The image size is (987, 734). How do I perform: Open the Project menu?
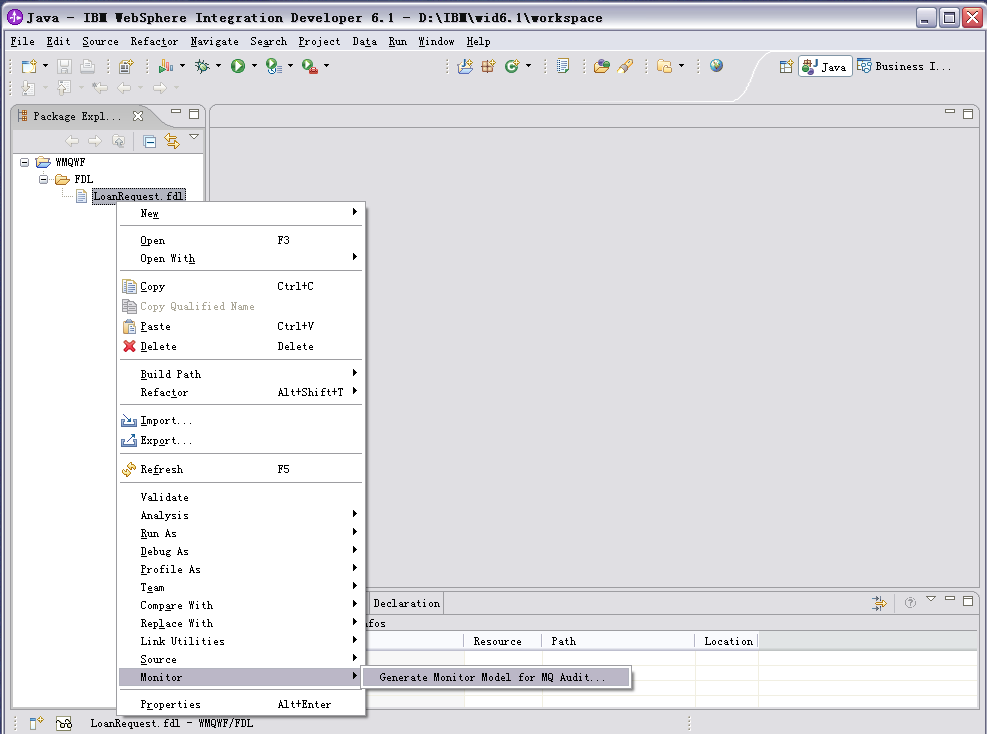point(319,42)
